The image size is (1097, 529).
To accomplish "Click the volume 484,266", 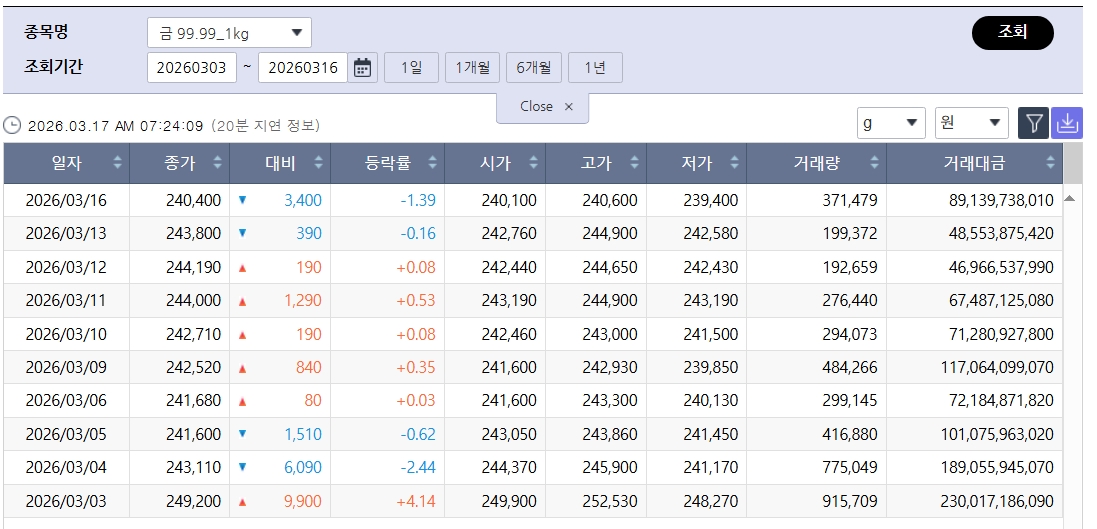I will coord(849,367).
